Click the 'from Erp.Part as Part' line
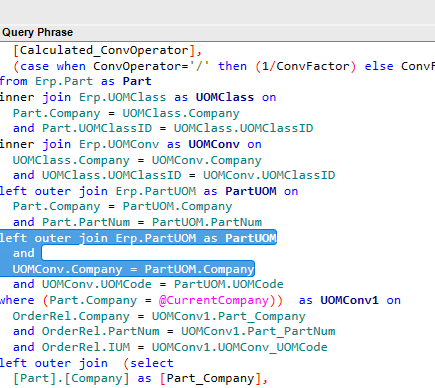The image size is (435, 388). coord(76,81)
